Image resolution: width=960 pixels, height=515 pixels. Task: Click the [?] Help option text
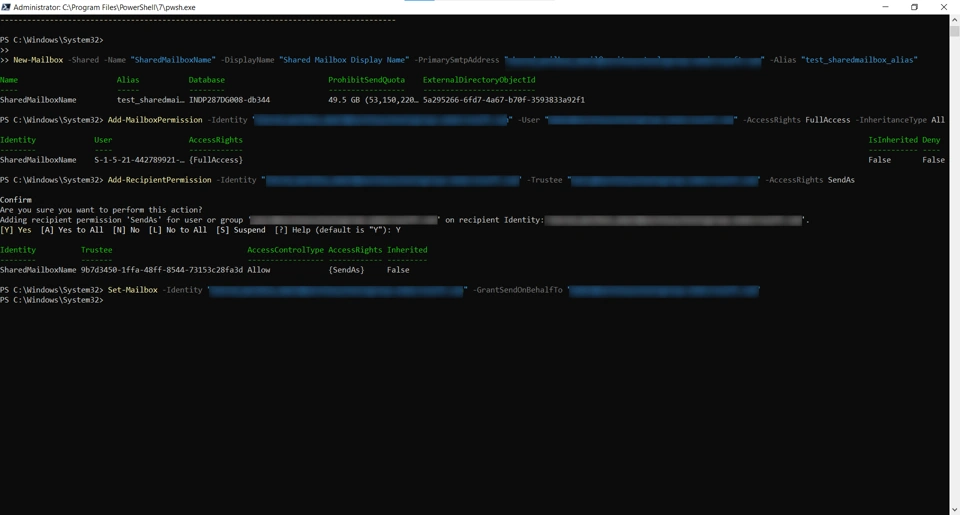pos(293,230)
